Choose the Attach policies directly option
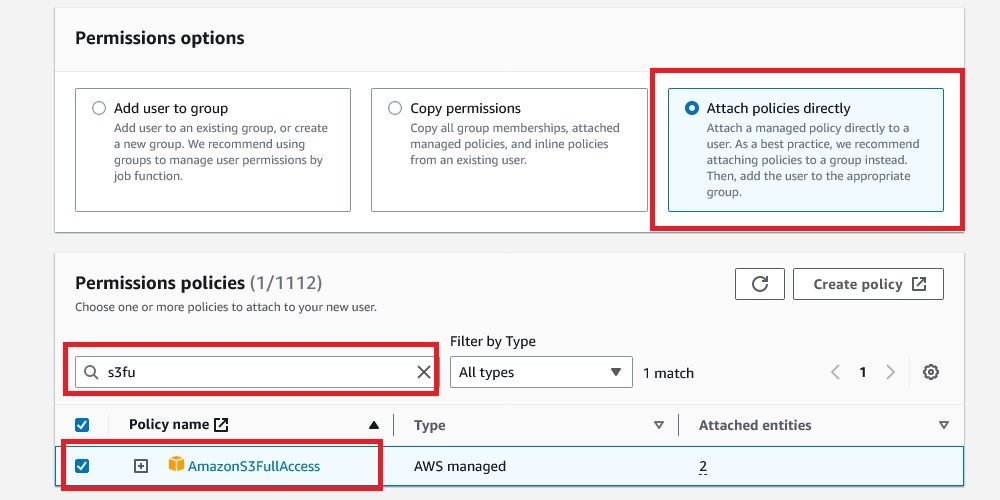The height and width of the screenshot is (500, 1000). point(692,108)
